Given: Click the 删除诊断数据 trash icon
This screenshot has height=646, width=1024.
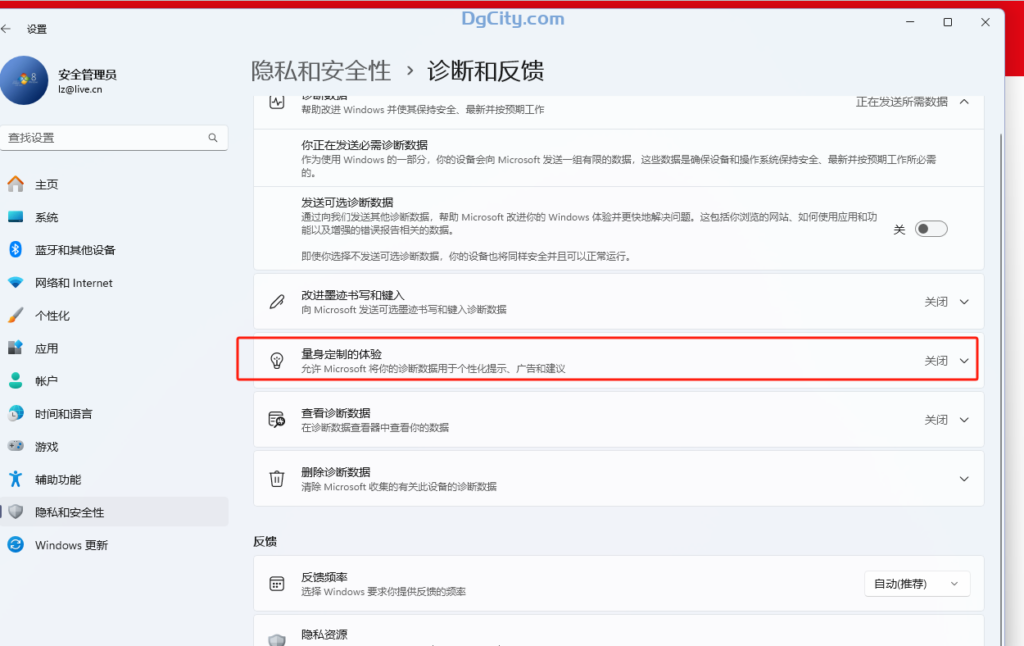Looking at the screenshot, I should [x=277, y=478].
